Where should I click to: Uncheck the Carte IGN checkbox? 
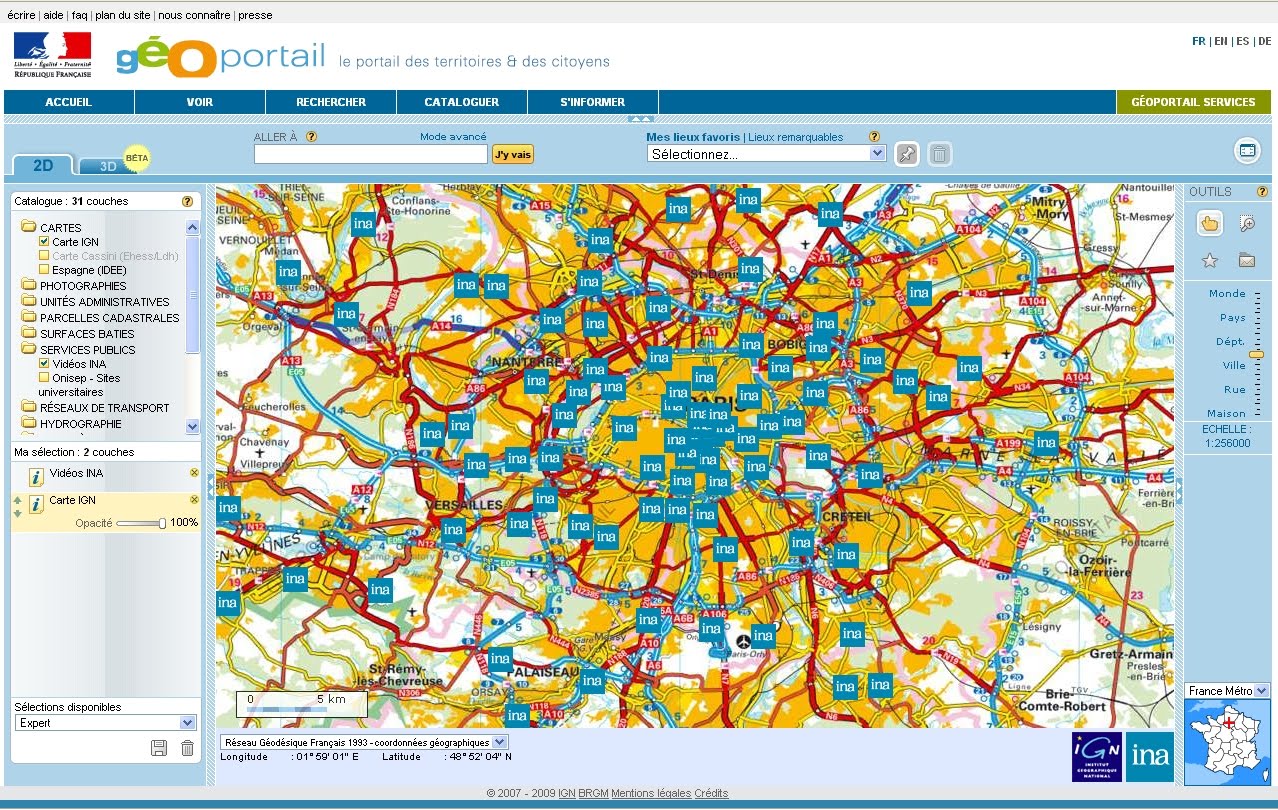click(x=44, y=242)
